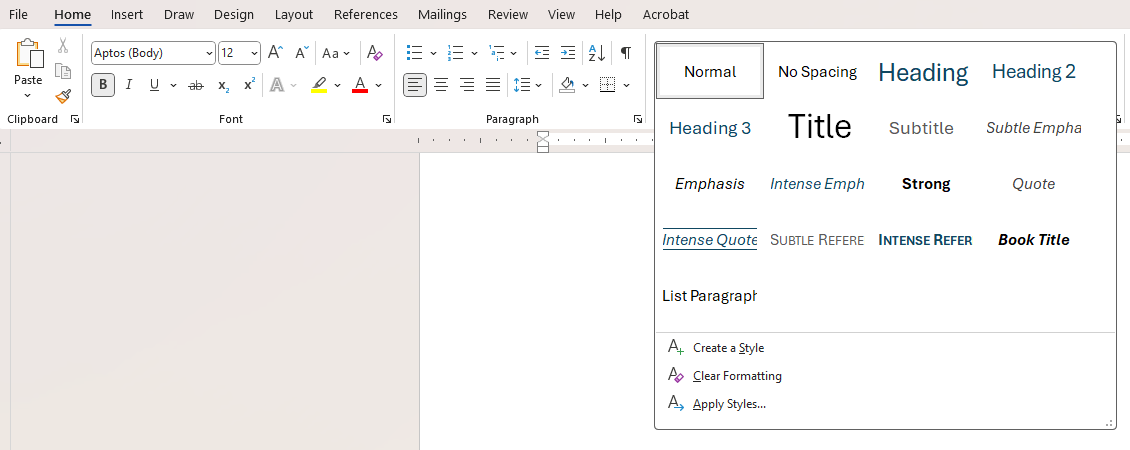This screenshot has height=450, width=1130.
Task: Click the Cut scissors icon
Action: tap(63, 45)
